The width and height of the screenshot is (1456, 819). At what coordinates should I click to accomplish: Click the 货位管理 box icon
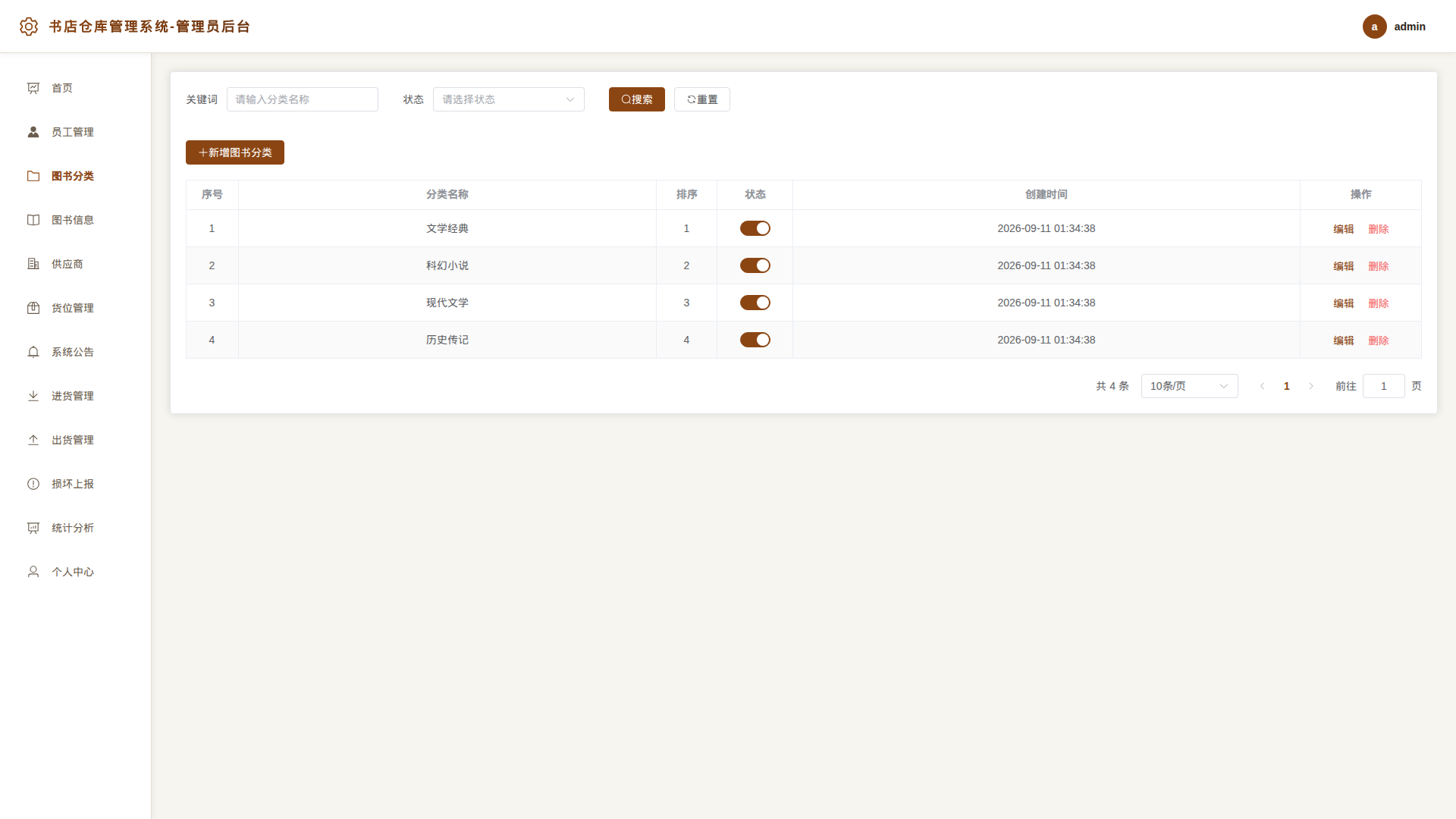(x=33, y=308)
